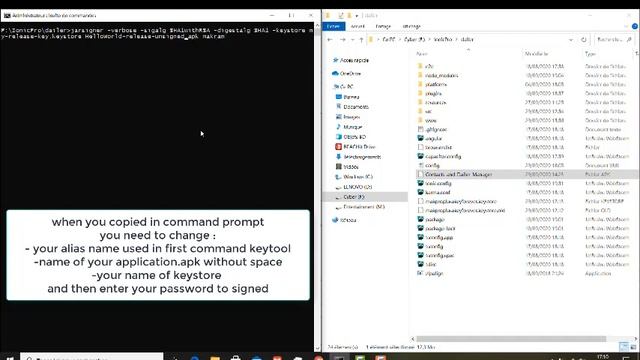Select the src folder icon

click(x=420, y=111)
